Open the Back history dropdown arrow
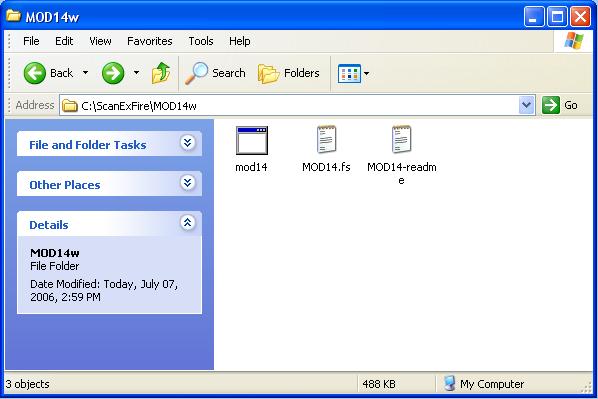The width and height of the screenshot is (598, 399). pos(85,73)
